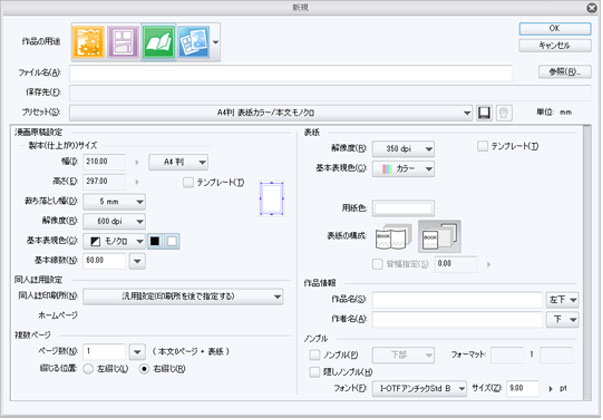The image size is (603, 420).
Task: Choose the separate cover structure icon
Action: click(439, 237)
